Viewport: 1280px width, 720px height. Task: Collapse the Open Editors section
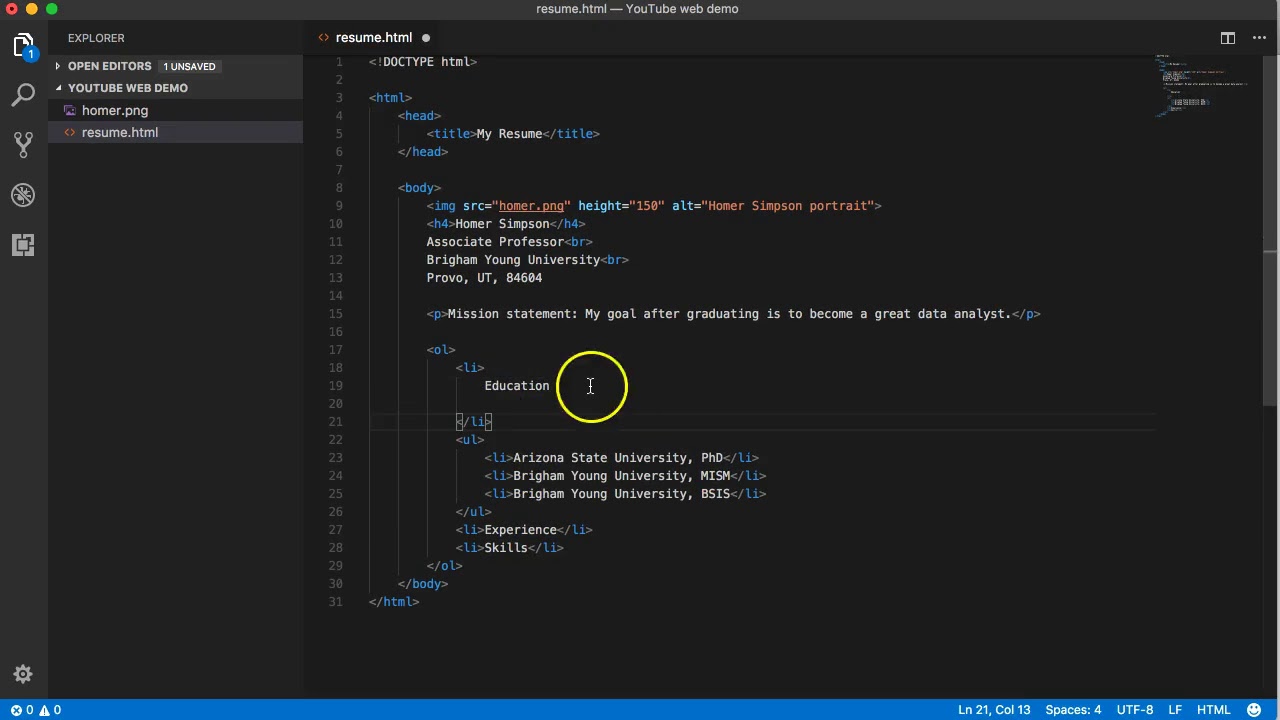[109, 66]
